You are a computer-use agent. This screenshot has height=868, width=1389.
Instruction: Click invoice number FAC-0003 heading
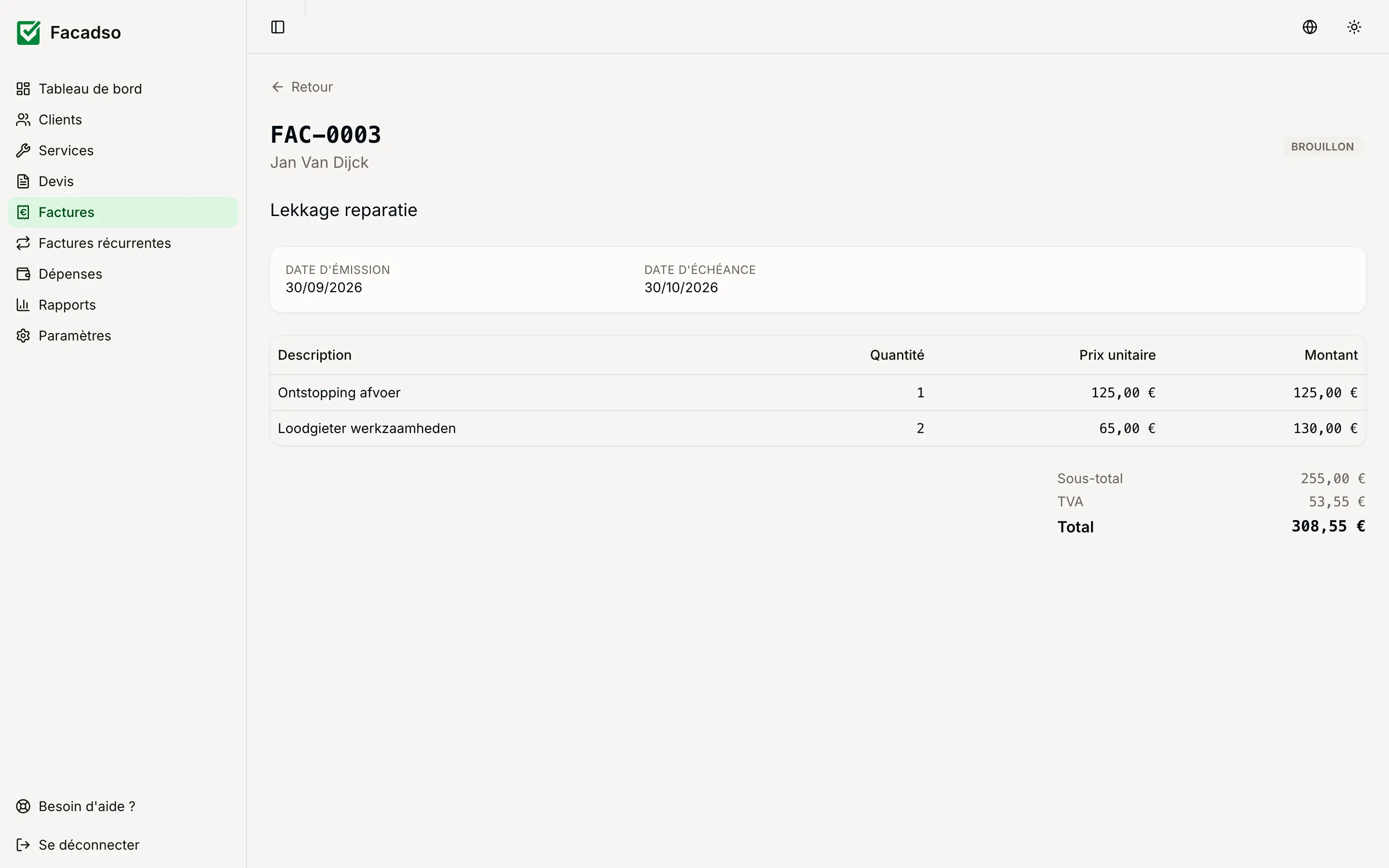click(326, 135)
